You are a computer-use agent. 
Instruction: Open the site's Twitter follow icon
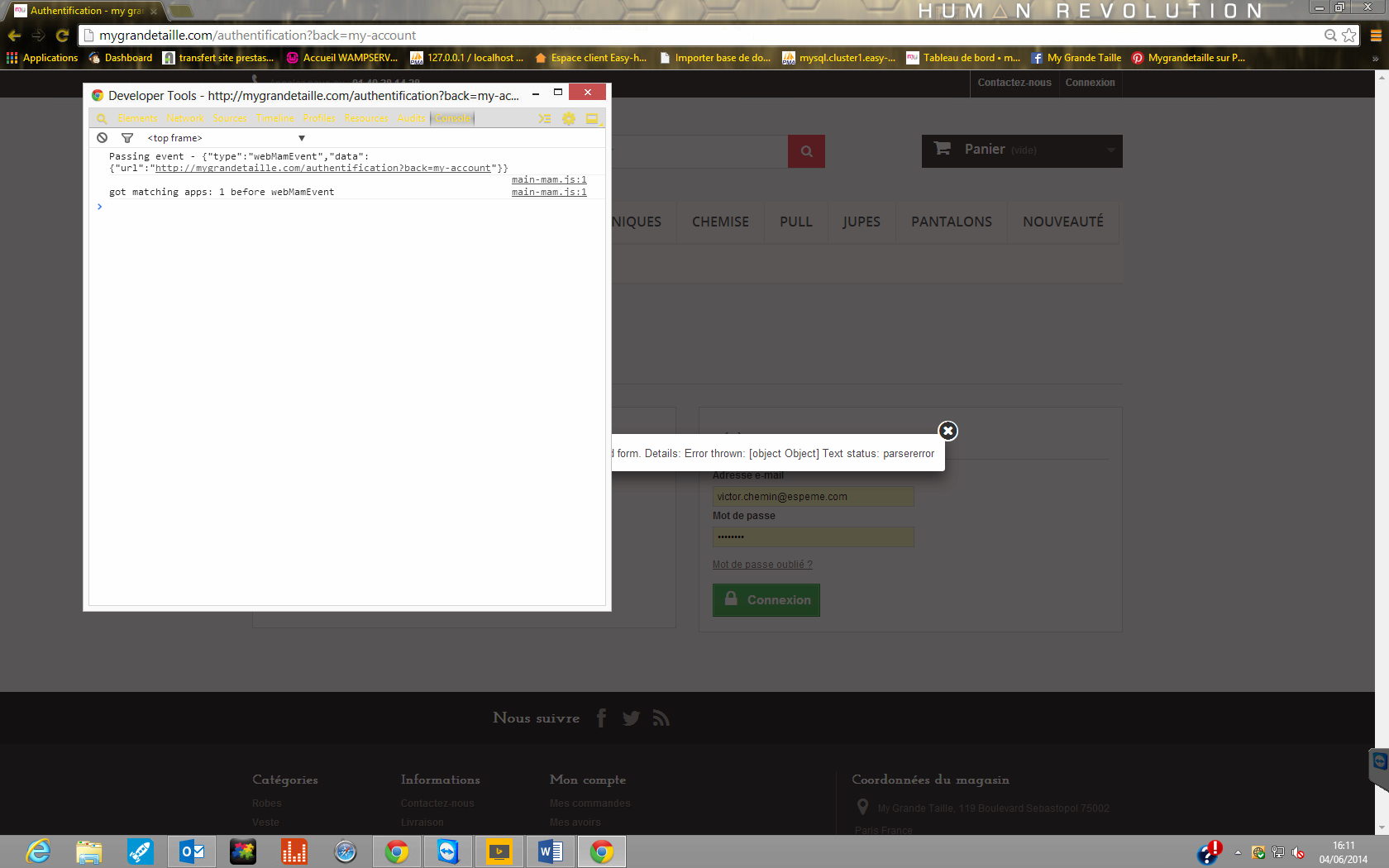click(631, 718)
